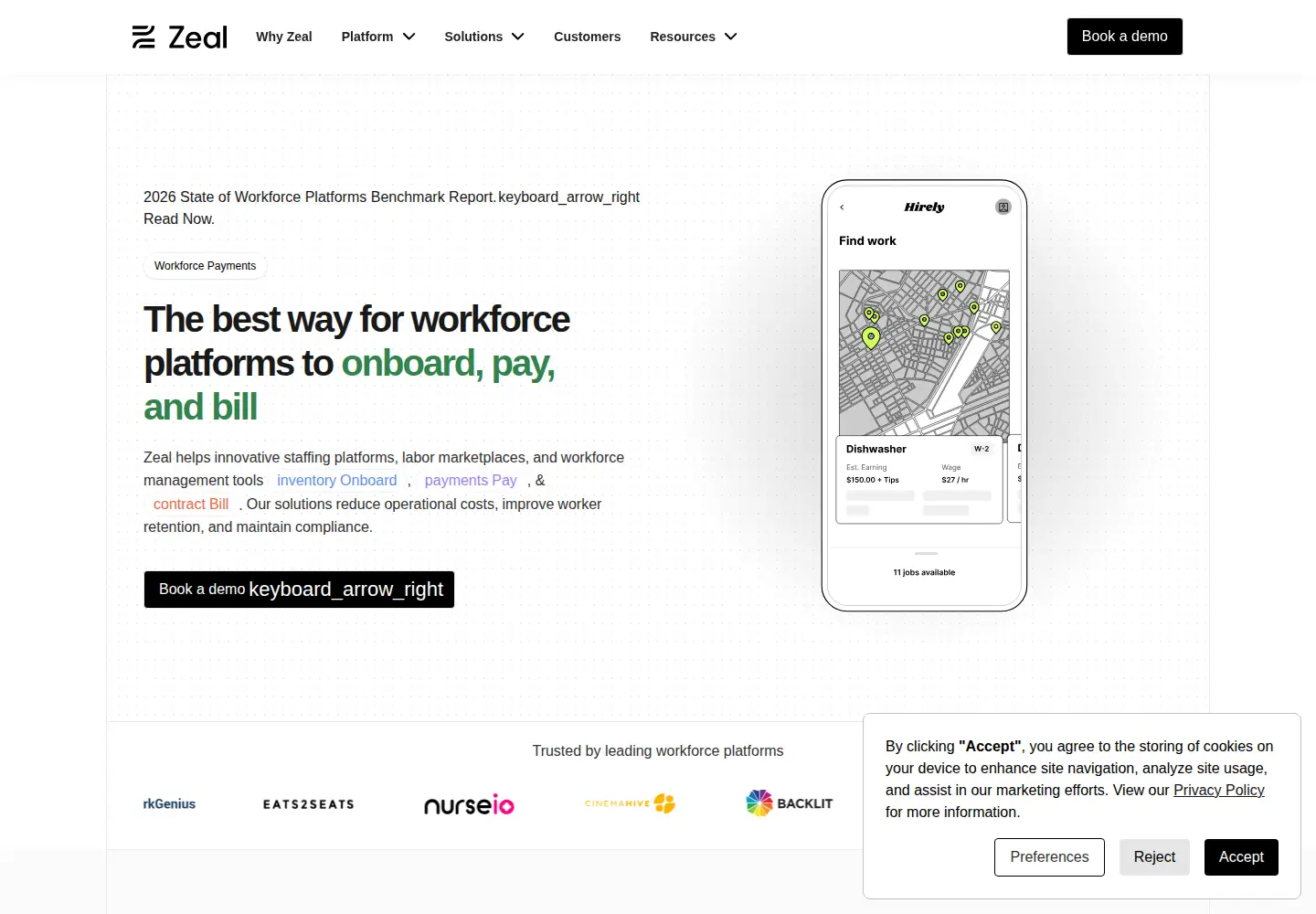Click the '11 jobs available' text
The height and width of the screenshot is (914, 1316).
click(x=924, y=573)
